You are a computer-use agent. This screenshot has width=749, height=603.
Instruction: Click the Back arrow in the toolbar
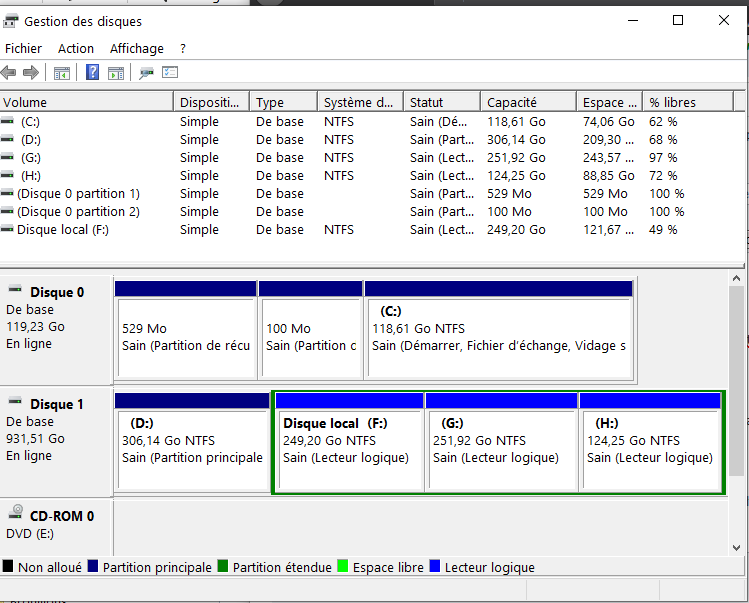(x=9, y=73)
